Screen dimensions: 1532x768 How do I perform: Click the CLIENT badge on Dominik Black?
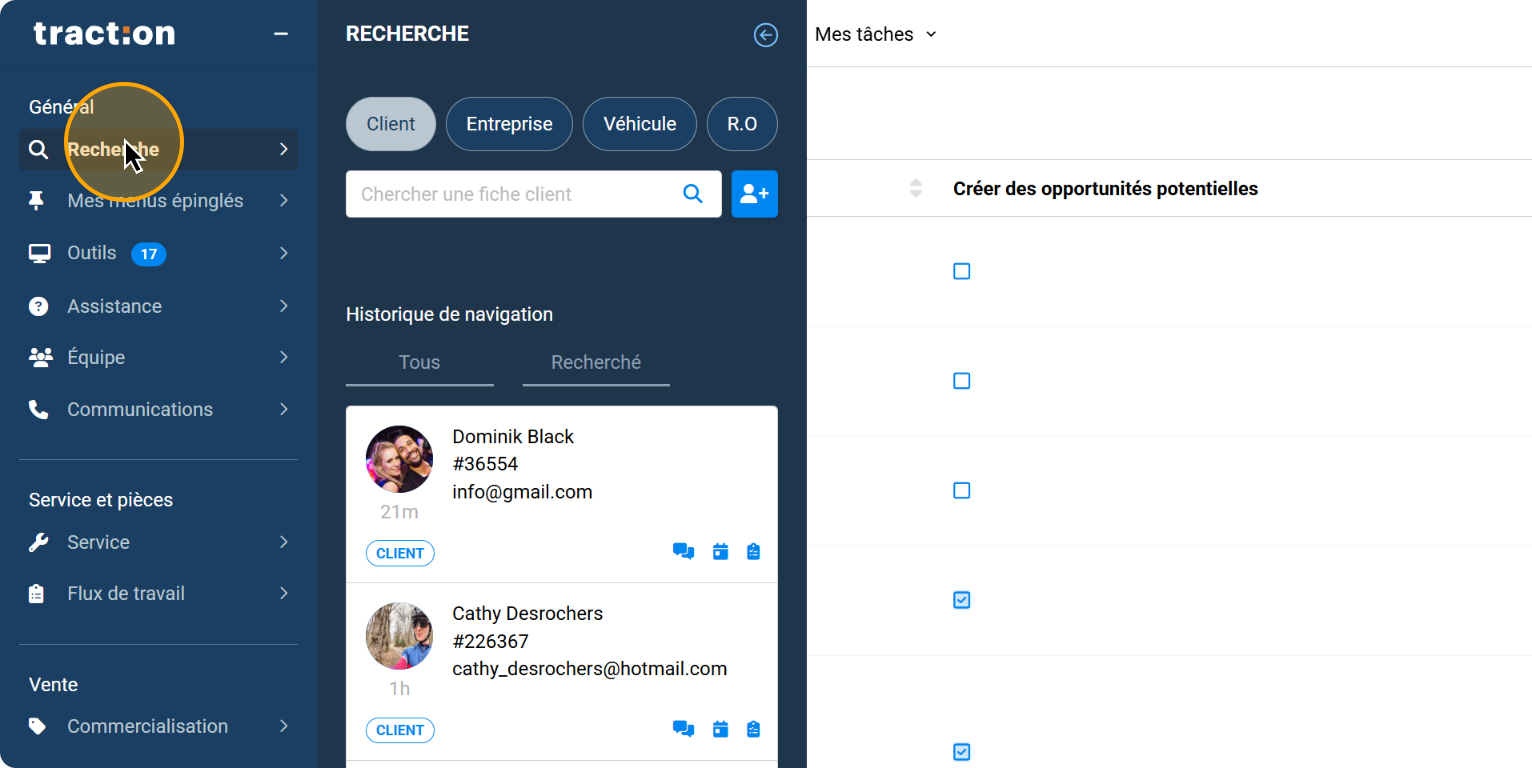click(x=400, y=553)
